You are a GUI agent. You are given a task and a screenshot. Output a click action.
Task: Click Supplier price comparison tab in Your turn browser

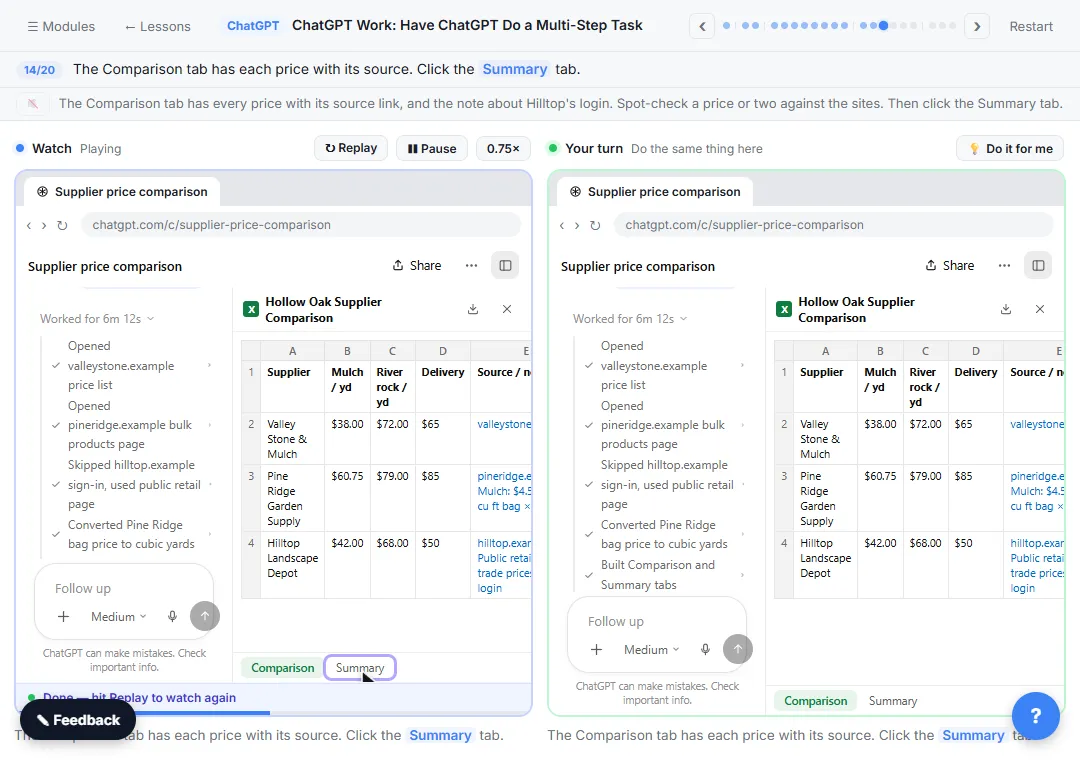coord(655,192)
